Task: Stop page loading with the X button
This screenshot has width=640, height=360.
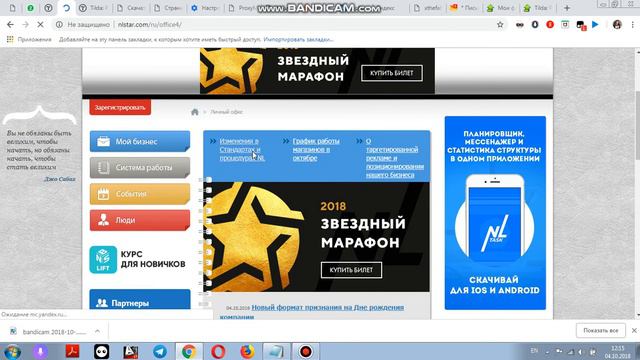Action: click(x=40, y=24)
